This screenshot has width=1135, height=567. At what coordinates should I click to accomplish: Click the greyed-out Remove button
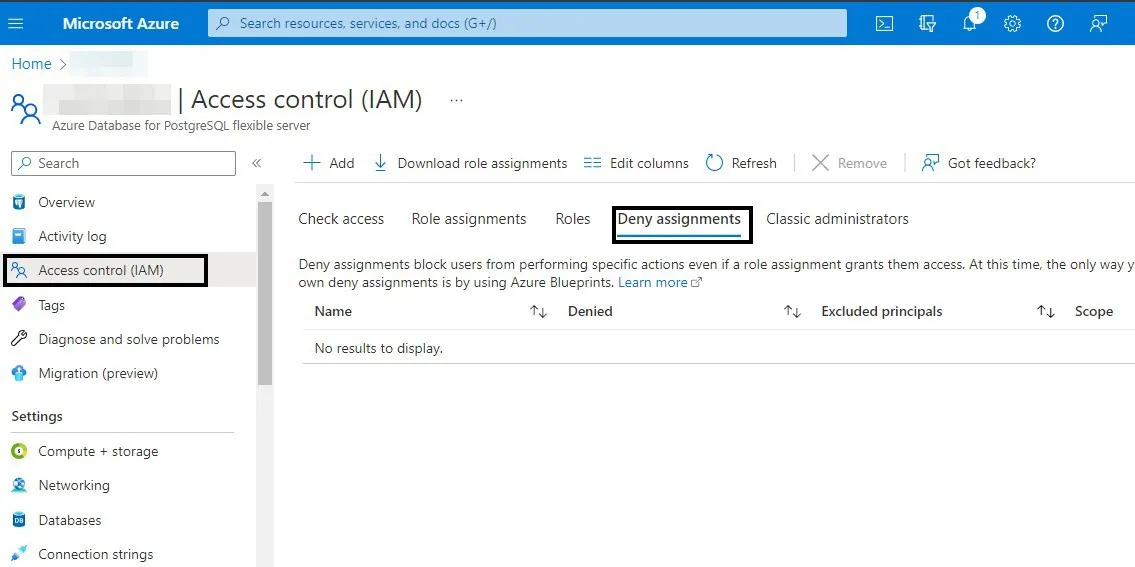tap(849, 163)
